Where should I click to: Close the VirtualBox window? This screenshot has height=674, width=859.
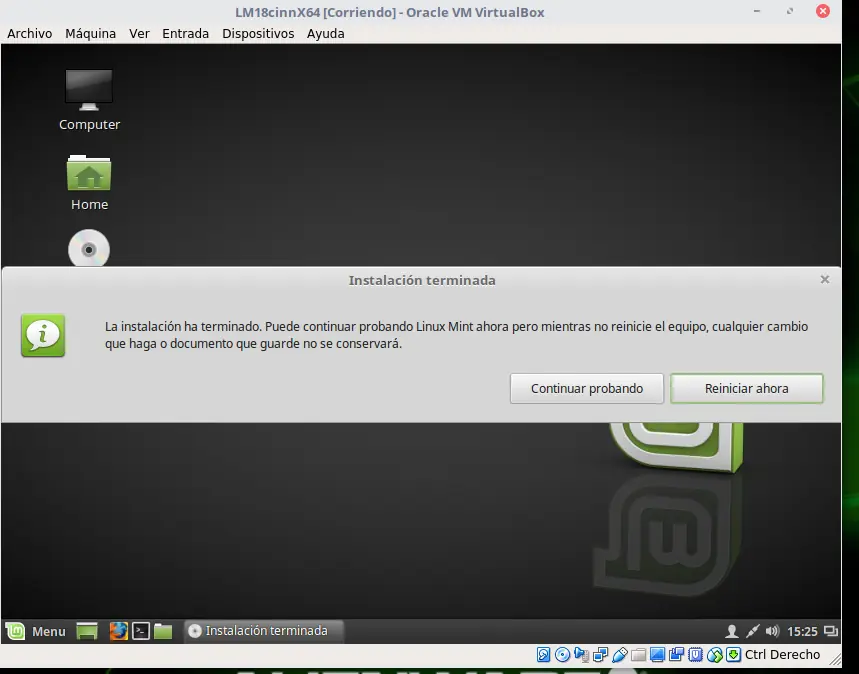point(823,11)
